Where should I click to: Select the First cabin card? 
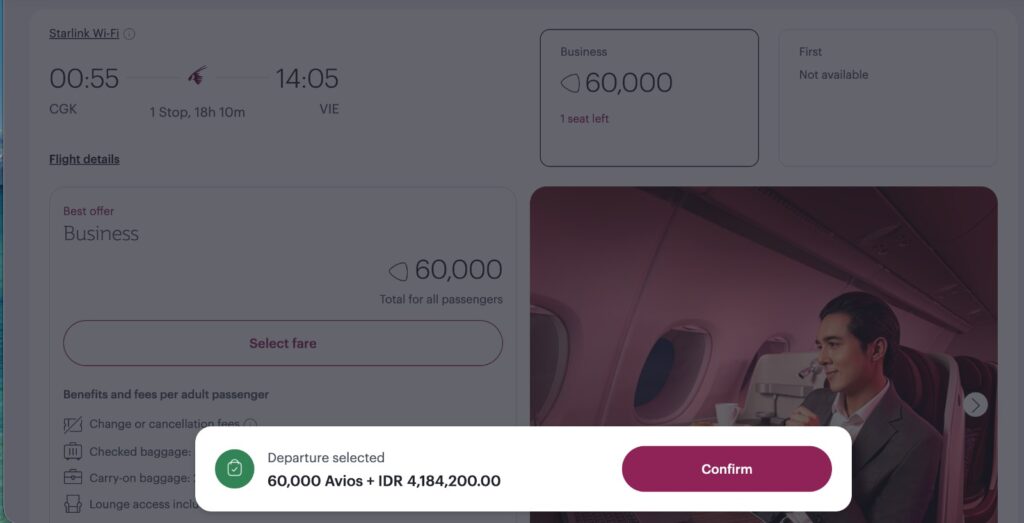tap(888, 98)
